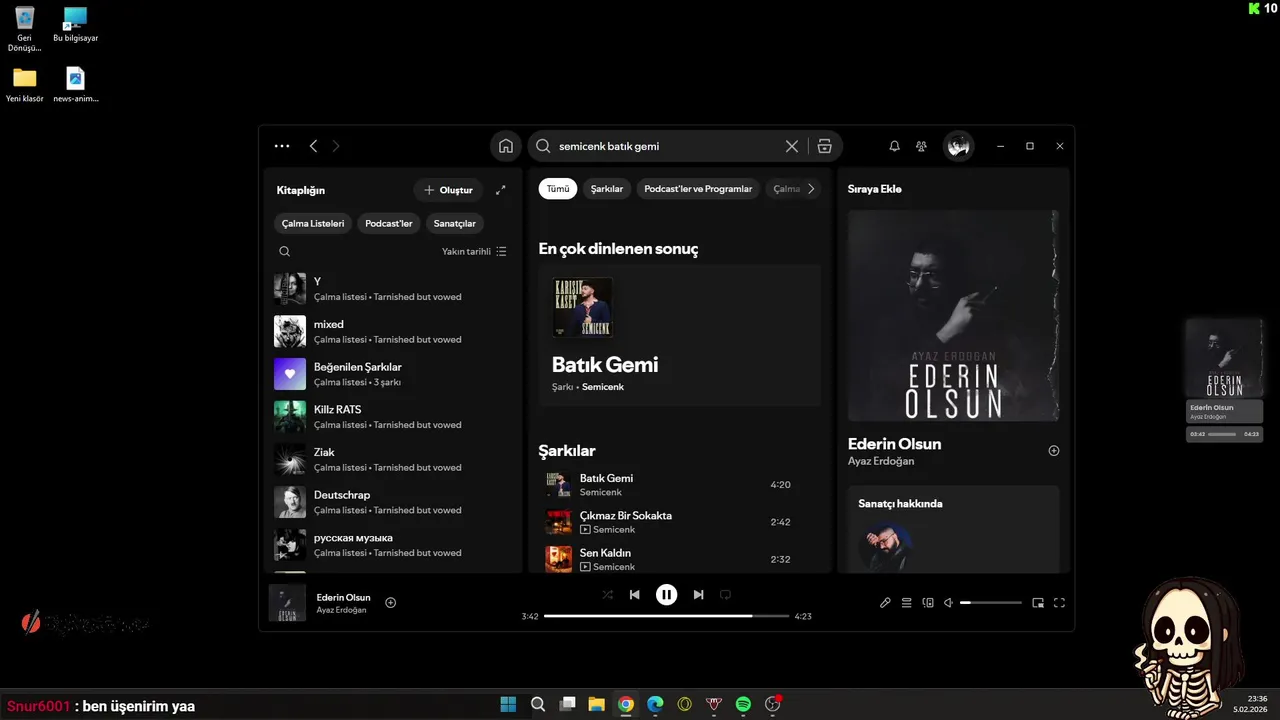Clear the search field with X
The height and width of the screenshot is (720, 1280).
792,146
